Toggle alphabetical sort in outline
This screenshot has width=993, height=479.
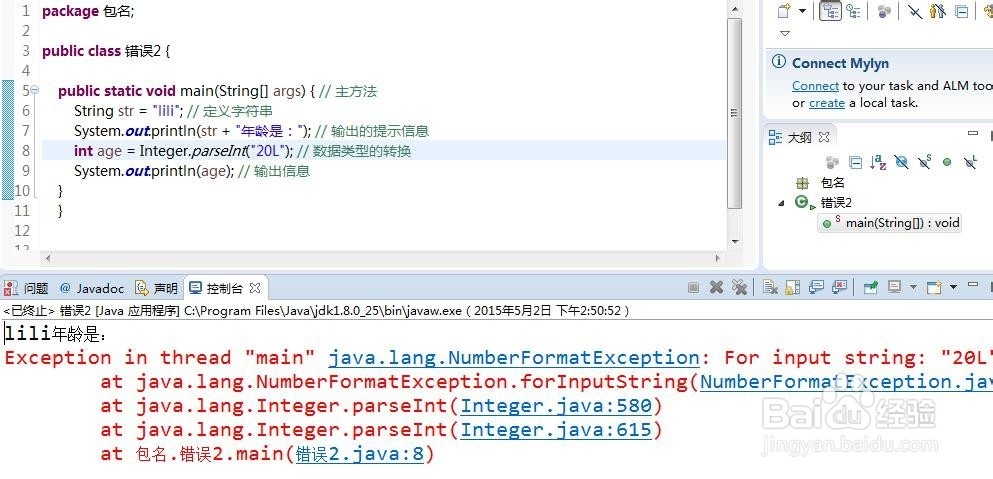pos(878,162)
